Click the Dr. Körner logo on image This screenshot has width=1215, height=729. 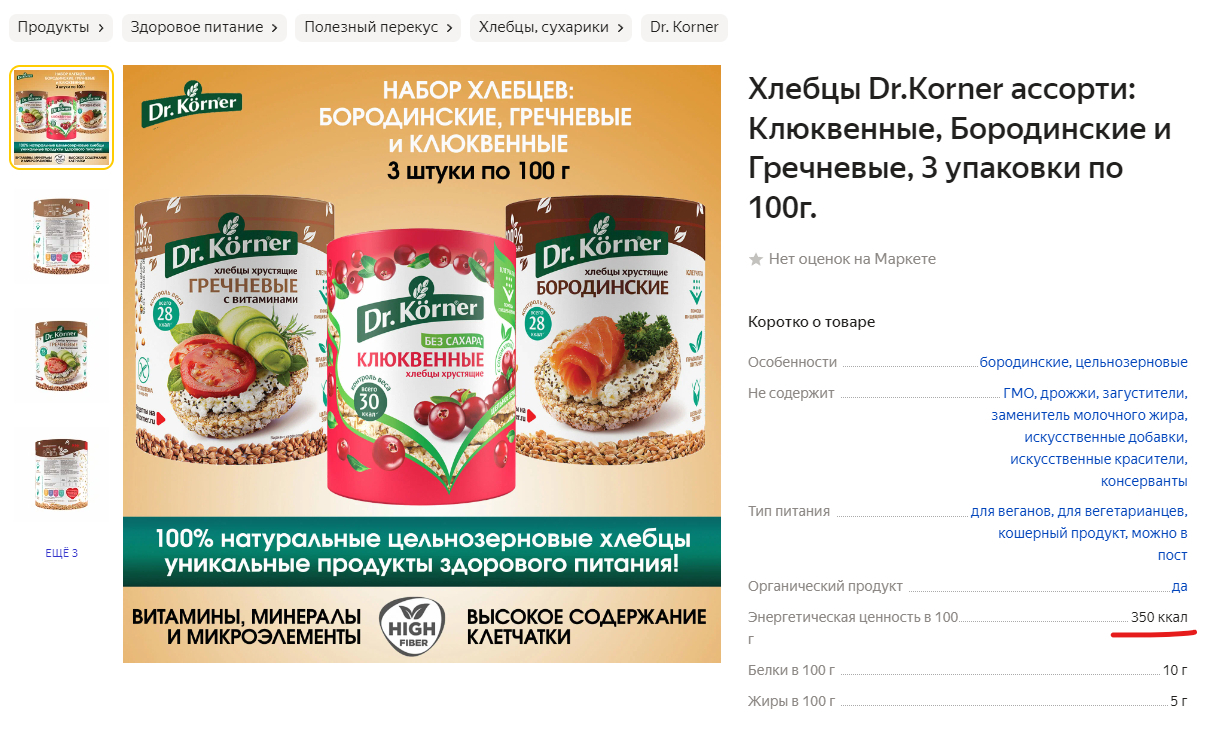point(190,105)
